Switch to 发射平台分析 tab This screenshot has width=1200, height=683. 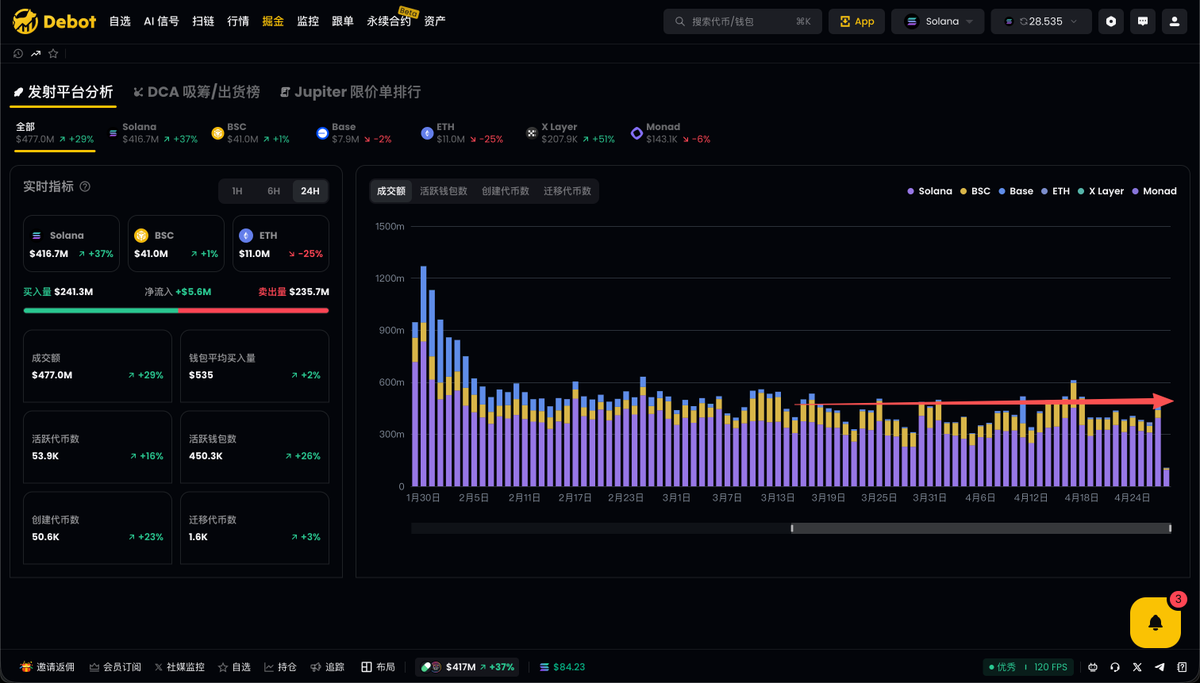pyautogui.click(x=63, y=92)
